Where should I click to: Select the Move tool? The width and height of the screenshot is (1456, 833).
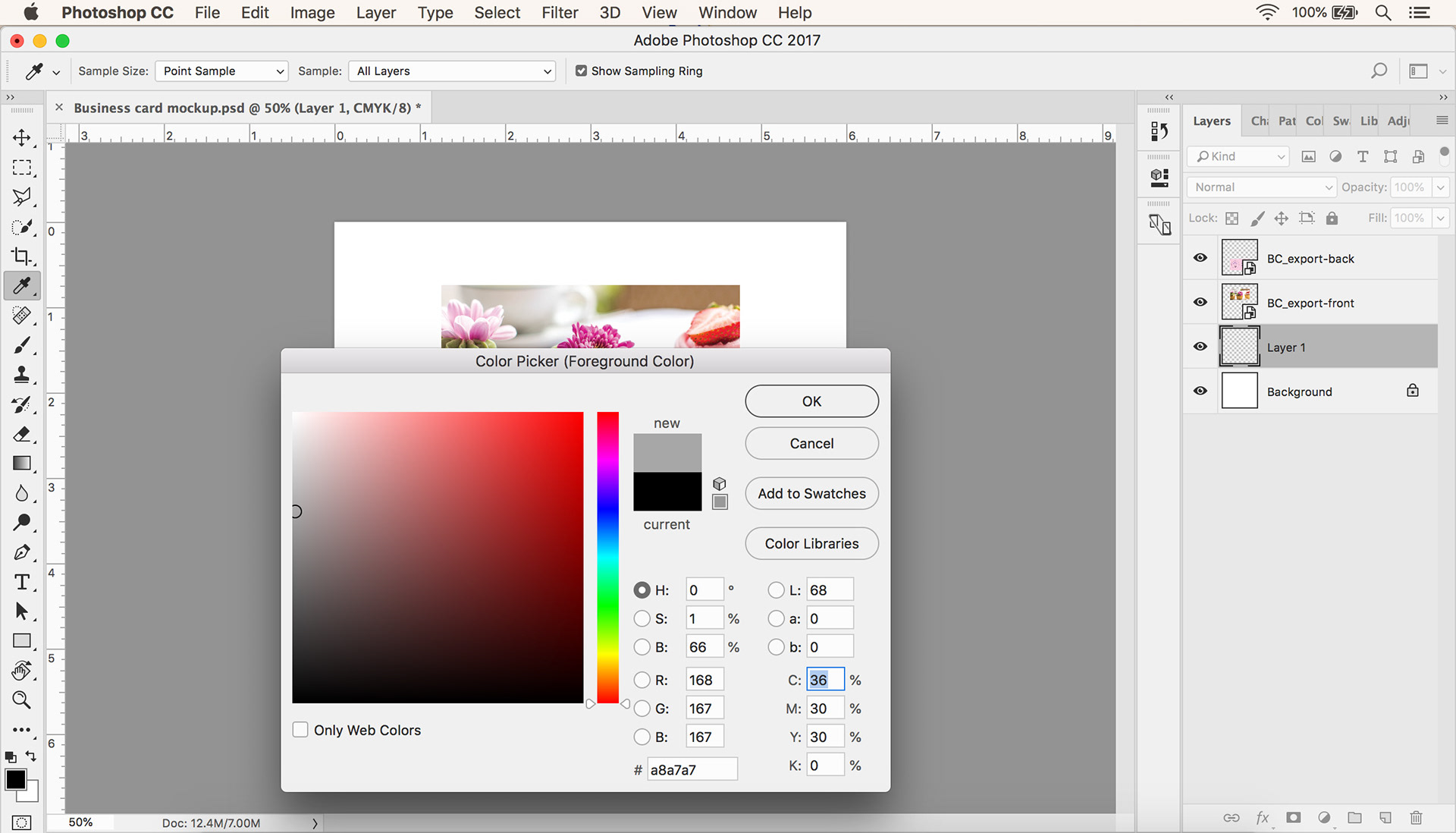pyautogui.click(x=22, y=137)
